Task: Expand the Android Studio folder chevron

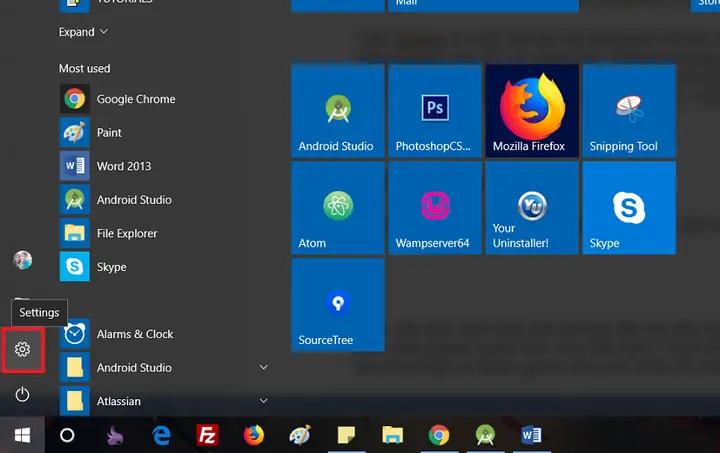Action: tap(264, 367)
